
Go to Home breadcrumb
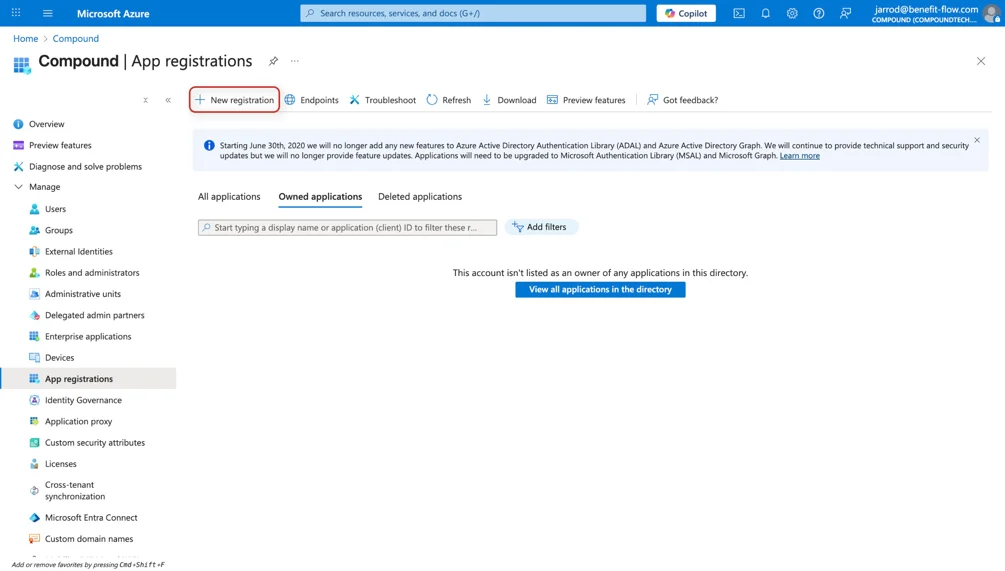(x=26, y=38)
